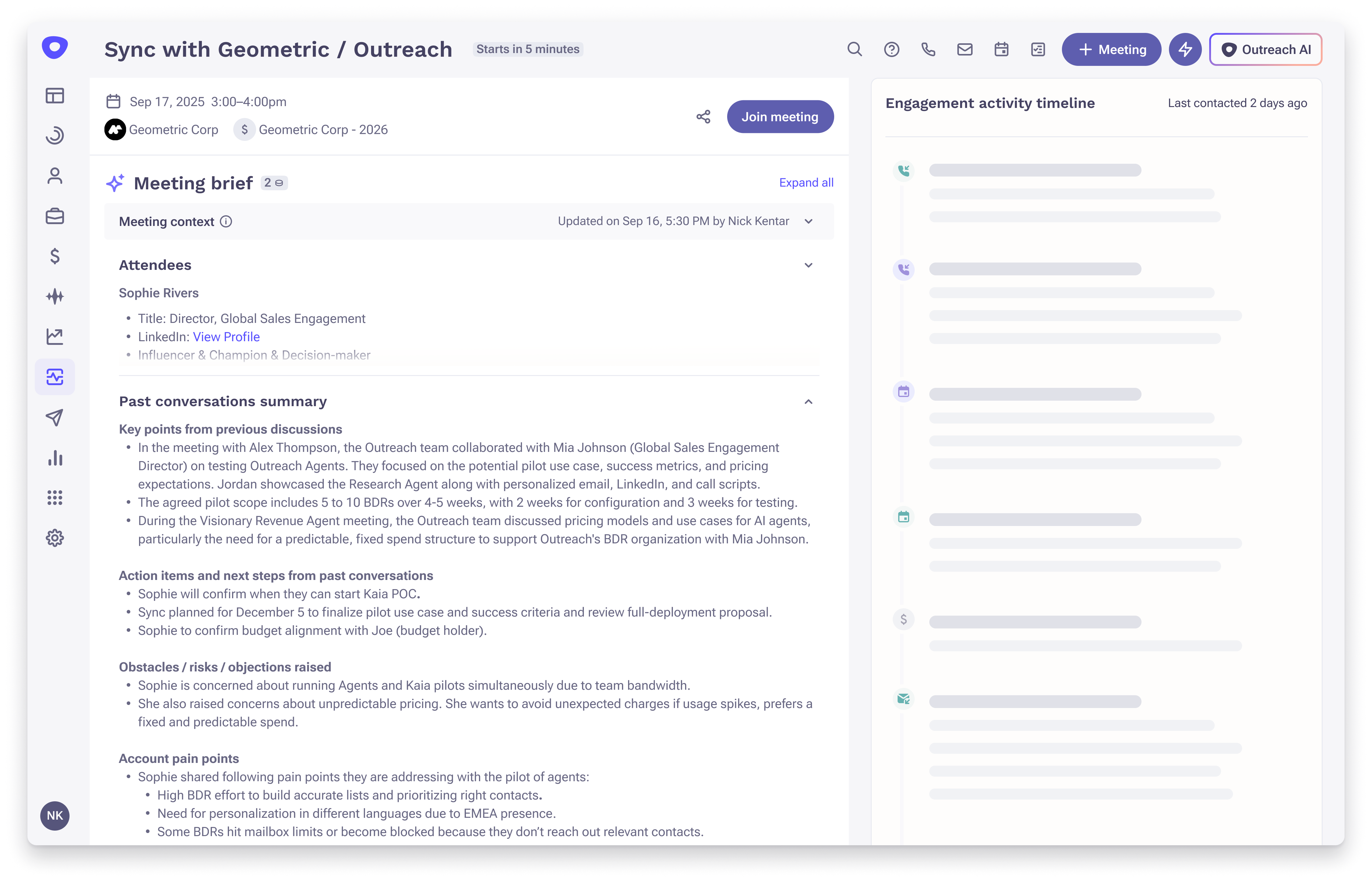
Task: Expand the Attendees section chevron
Action: (808, 265)
